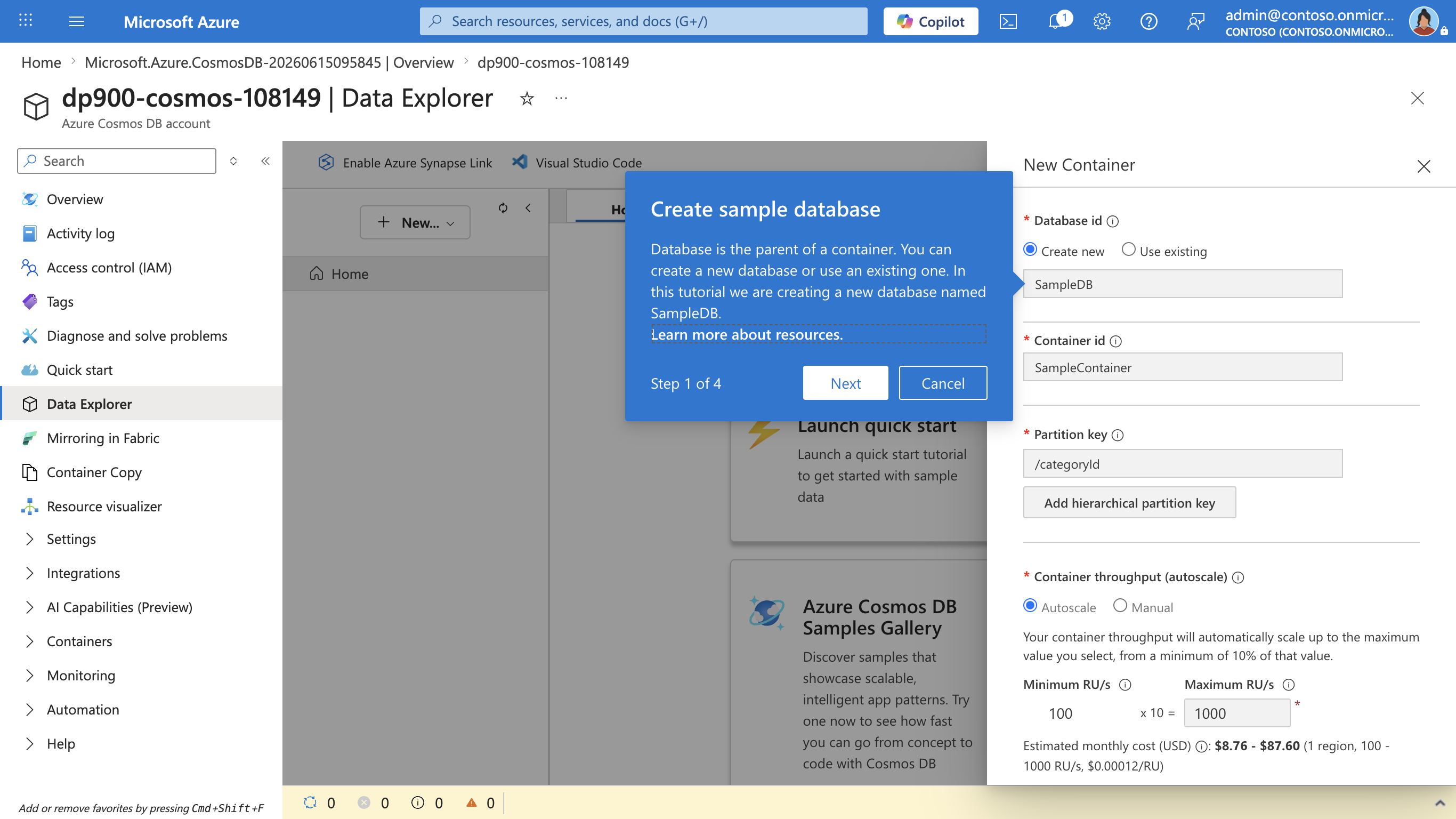Click the Maximum RU/s value field
The image size is (1456, 819).
[x=1237, y=713]
